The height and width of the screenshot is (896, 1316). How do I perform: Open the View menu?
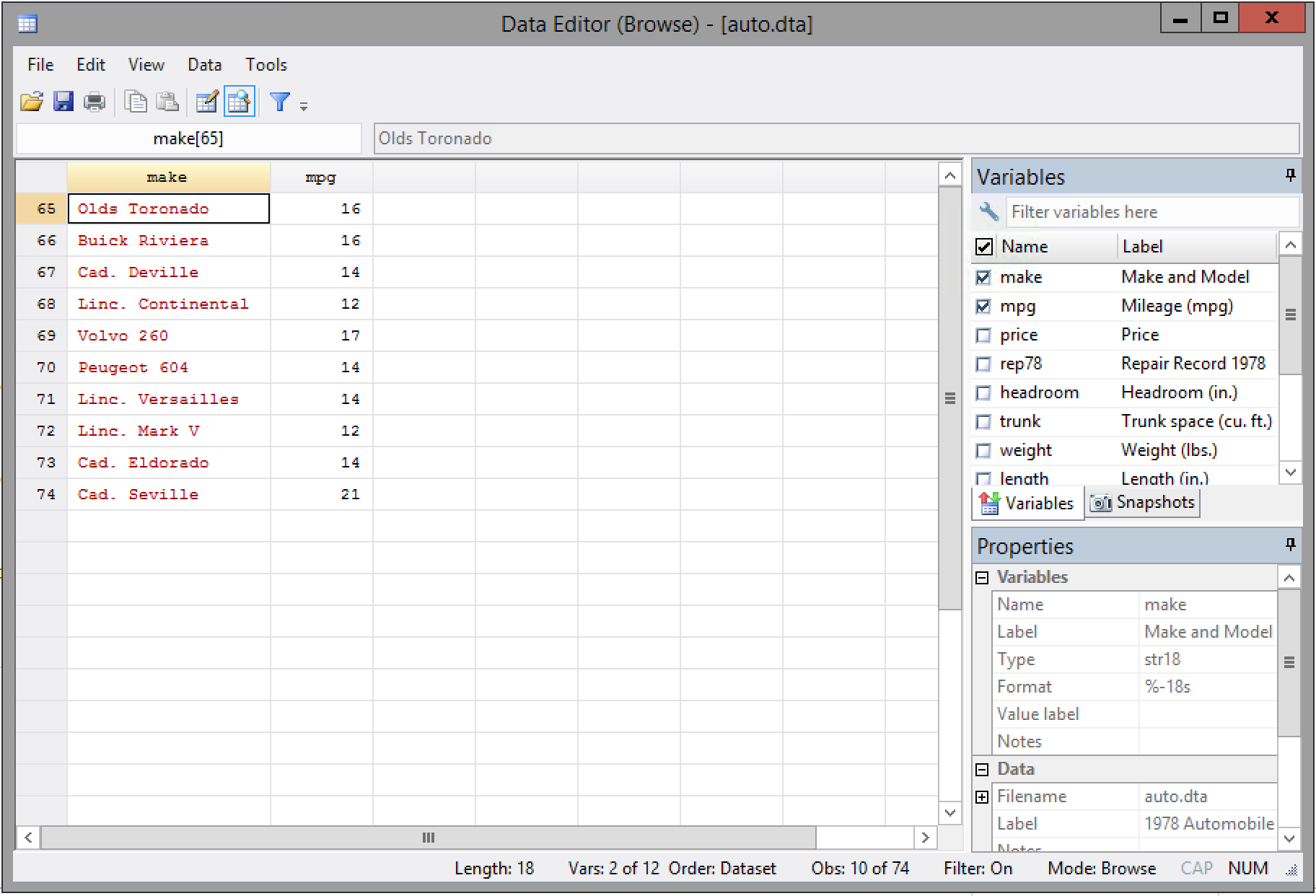tap(146, 65)
